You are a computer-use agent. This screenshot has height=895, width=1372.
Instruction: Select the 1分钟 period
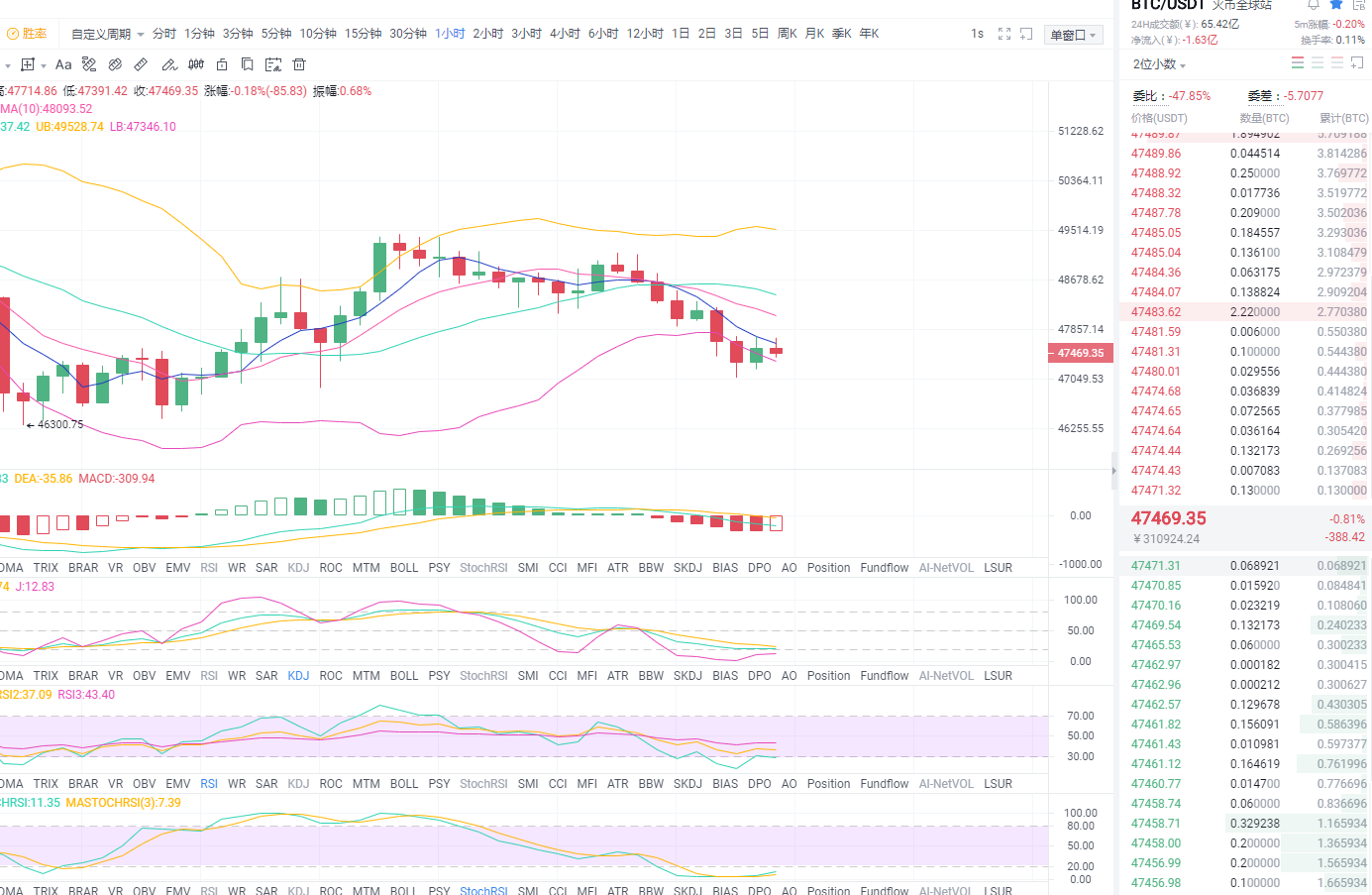point(199,34)
